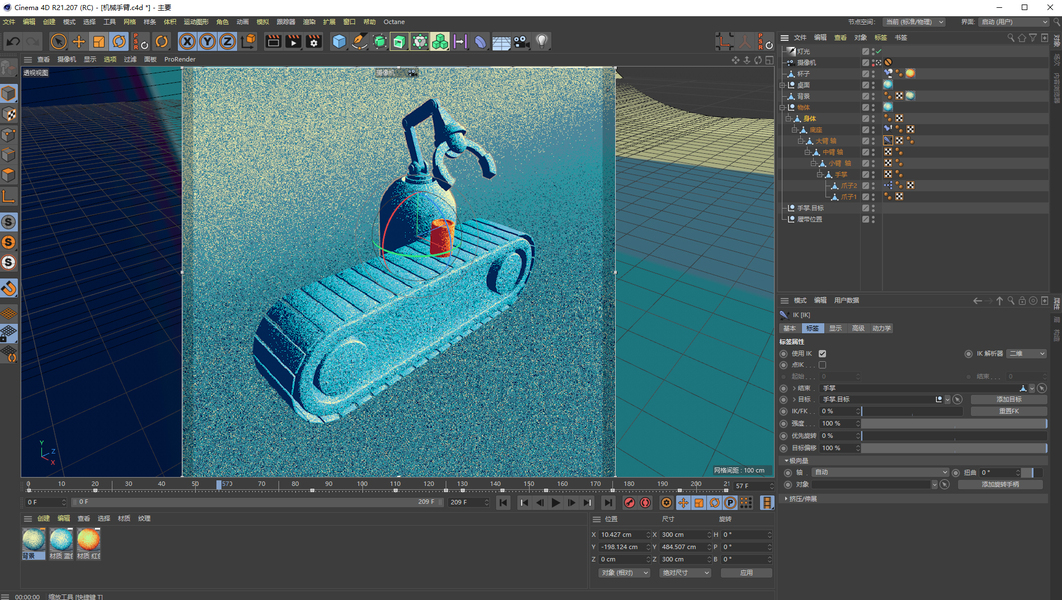1062x600 pixels.
Task: Open the 文件 menu
Action: [x=9, y=22]
